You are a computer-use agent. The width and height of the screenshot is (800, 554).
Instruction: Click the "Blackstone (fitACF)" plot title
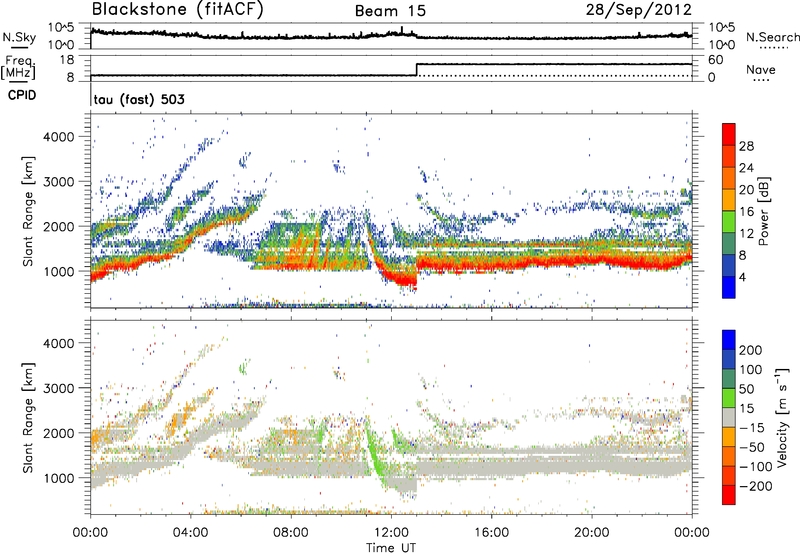coord(177,10)
